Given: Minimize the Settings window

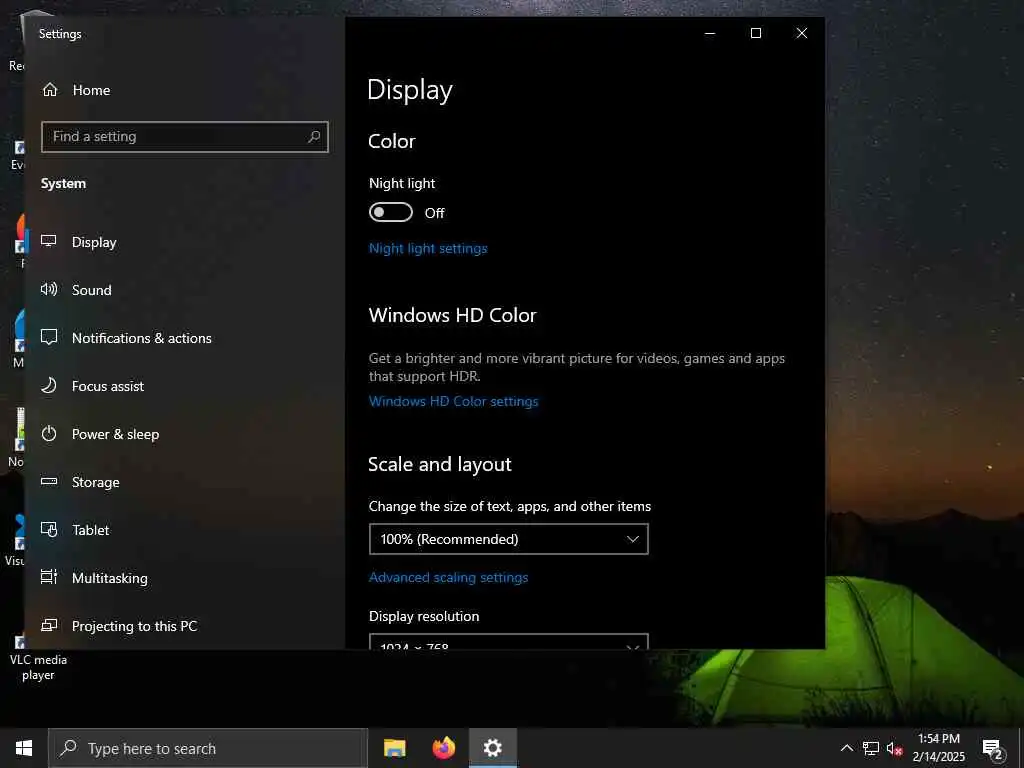Looking at the screenshot, I should click(710, 33).
